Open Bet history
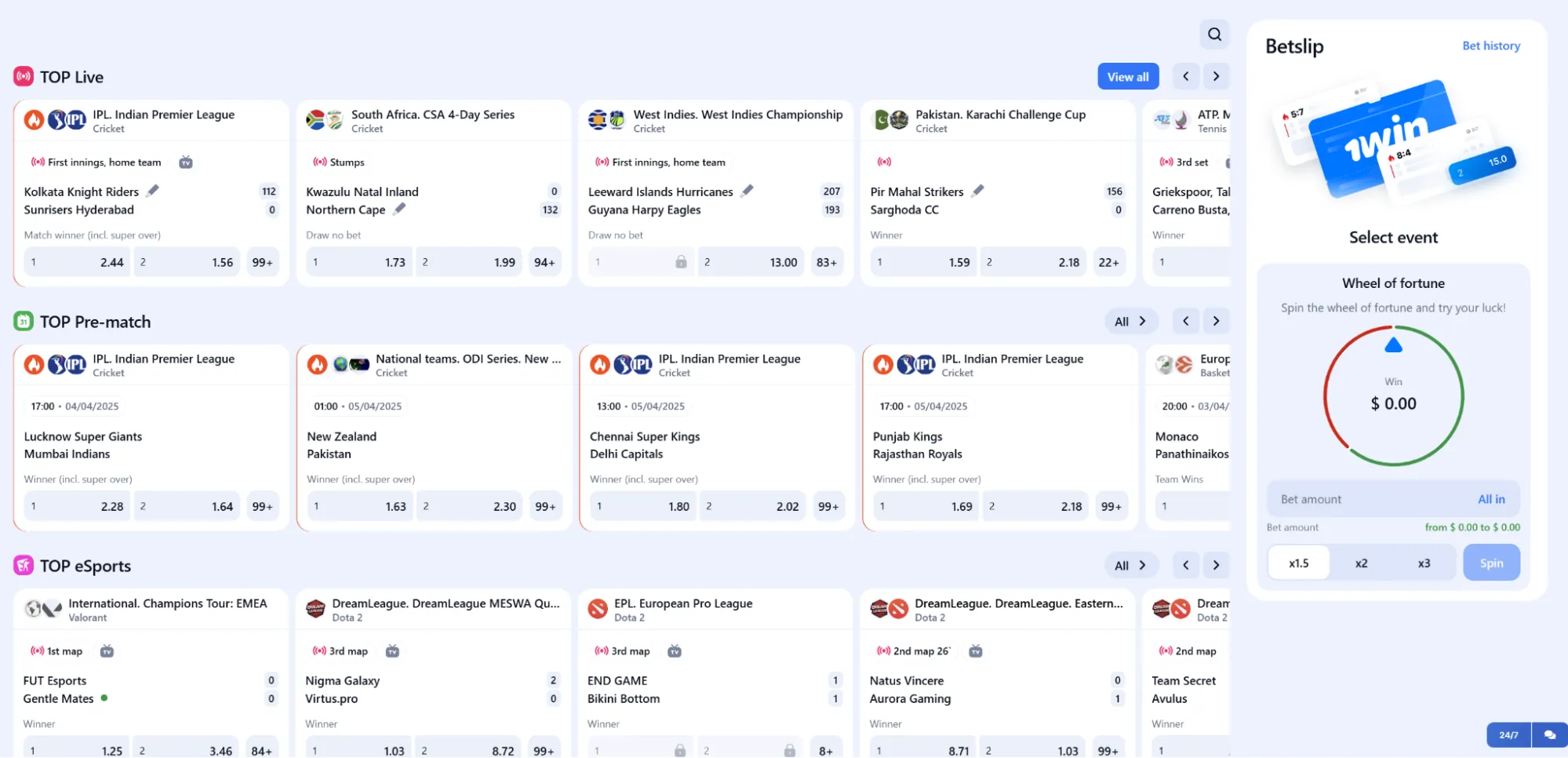Screen dimensions: 1568x758 pos(1490,46)
